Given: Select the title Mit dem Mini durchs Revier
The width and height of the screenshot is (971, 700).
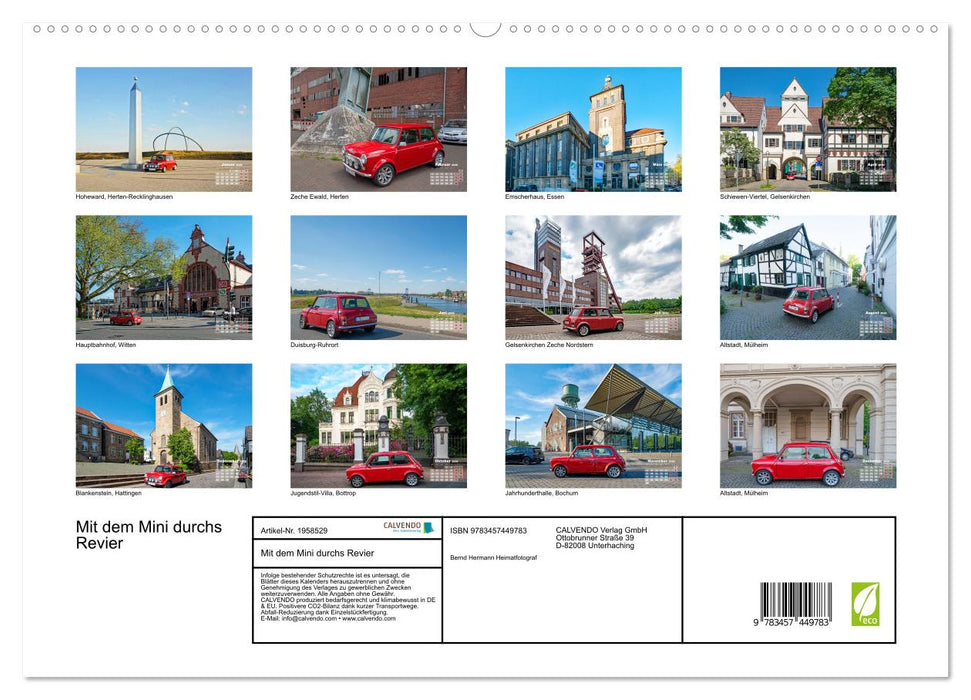Looking at the screenshot, I should [147, 534].
